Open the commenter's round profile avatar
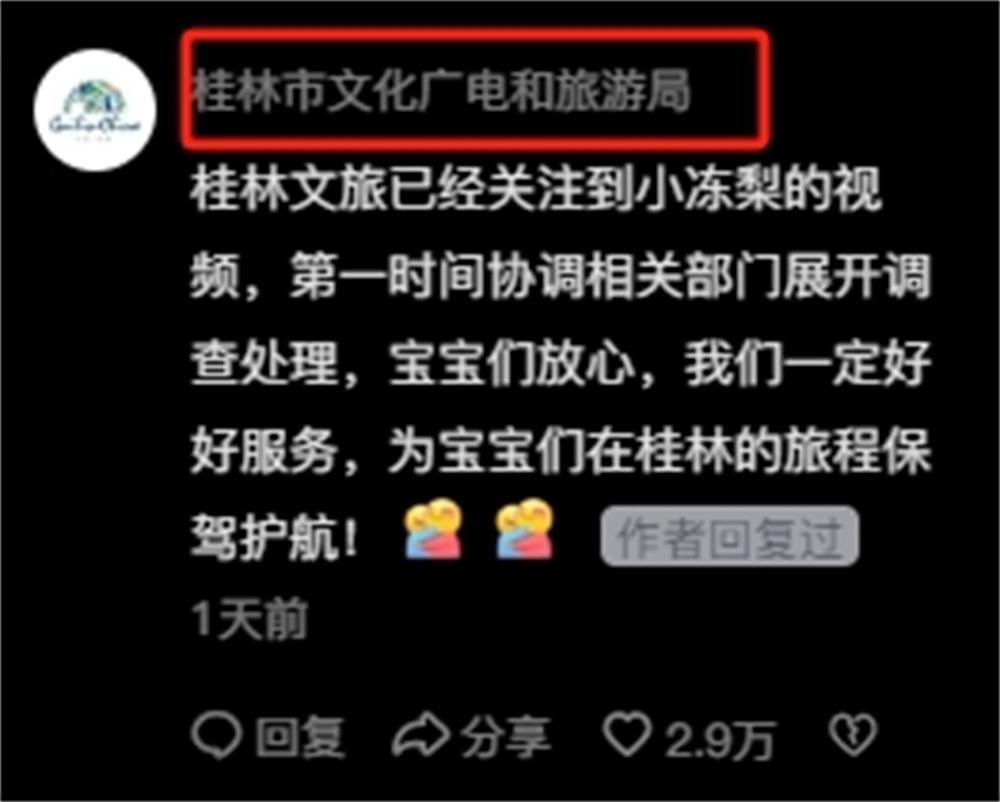 [95, 110]
